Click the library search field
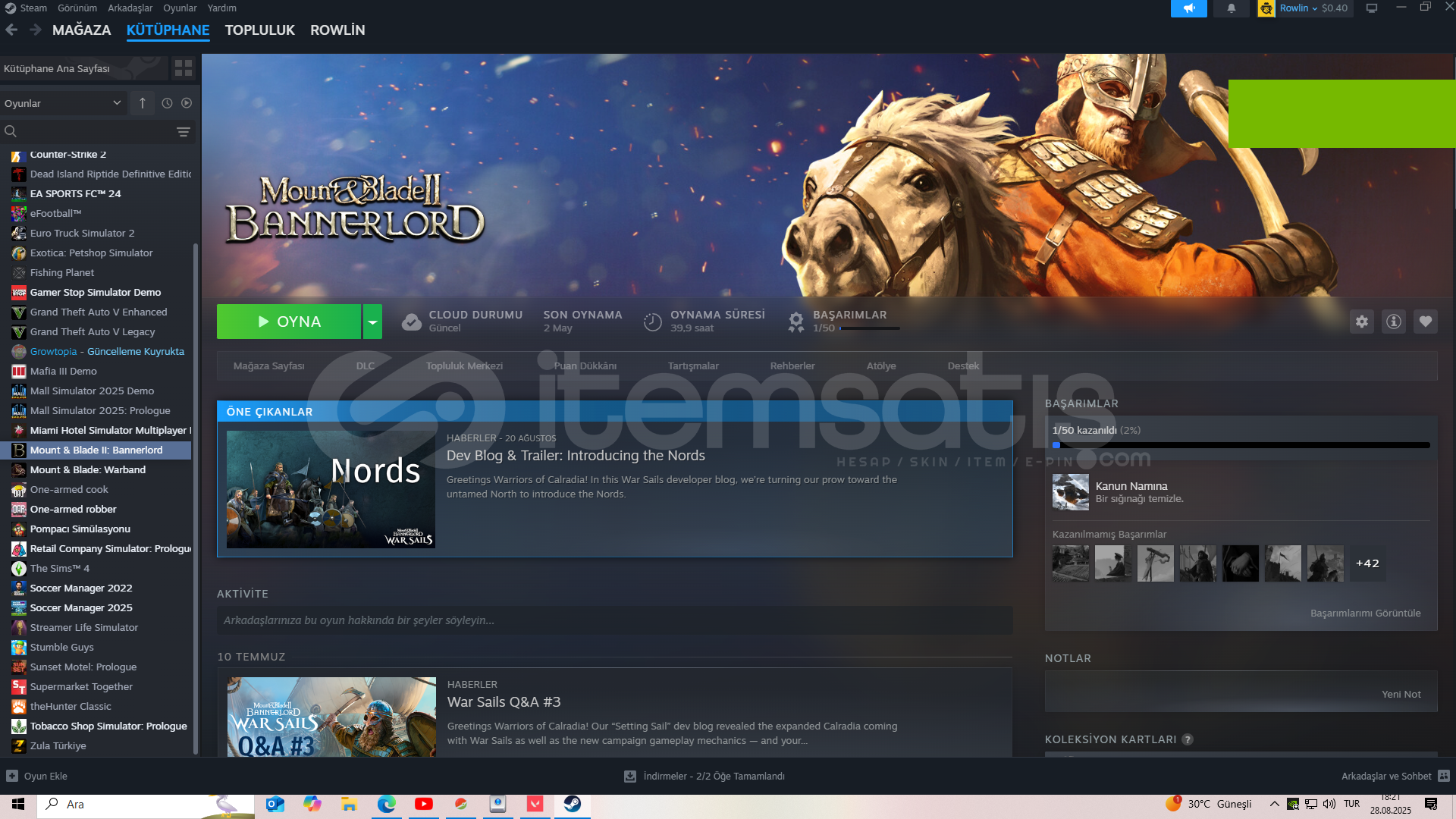This screenshot has width=1456, height=819. coord(97,132)
